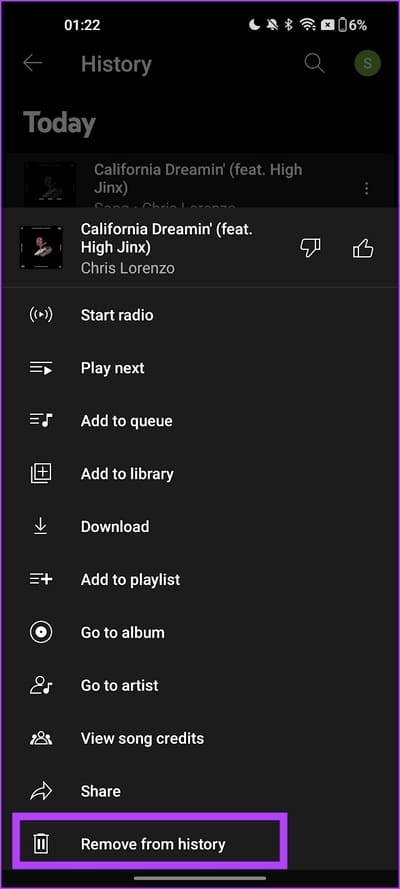This screenshot has width=400, height=889.
Task: Choose the Play next icon
Action: pos(41,368)
